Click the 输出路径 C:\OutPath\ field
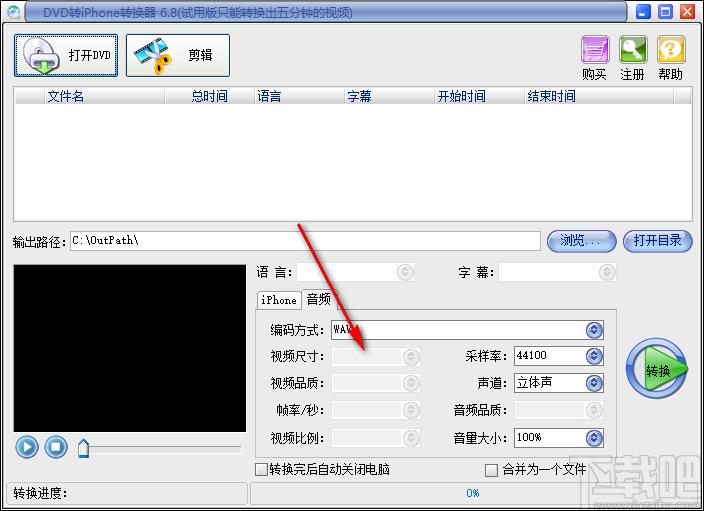 click(x=305, y=241)
